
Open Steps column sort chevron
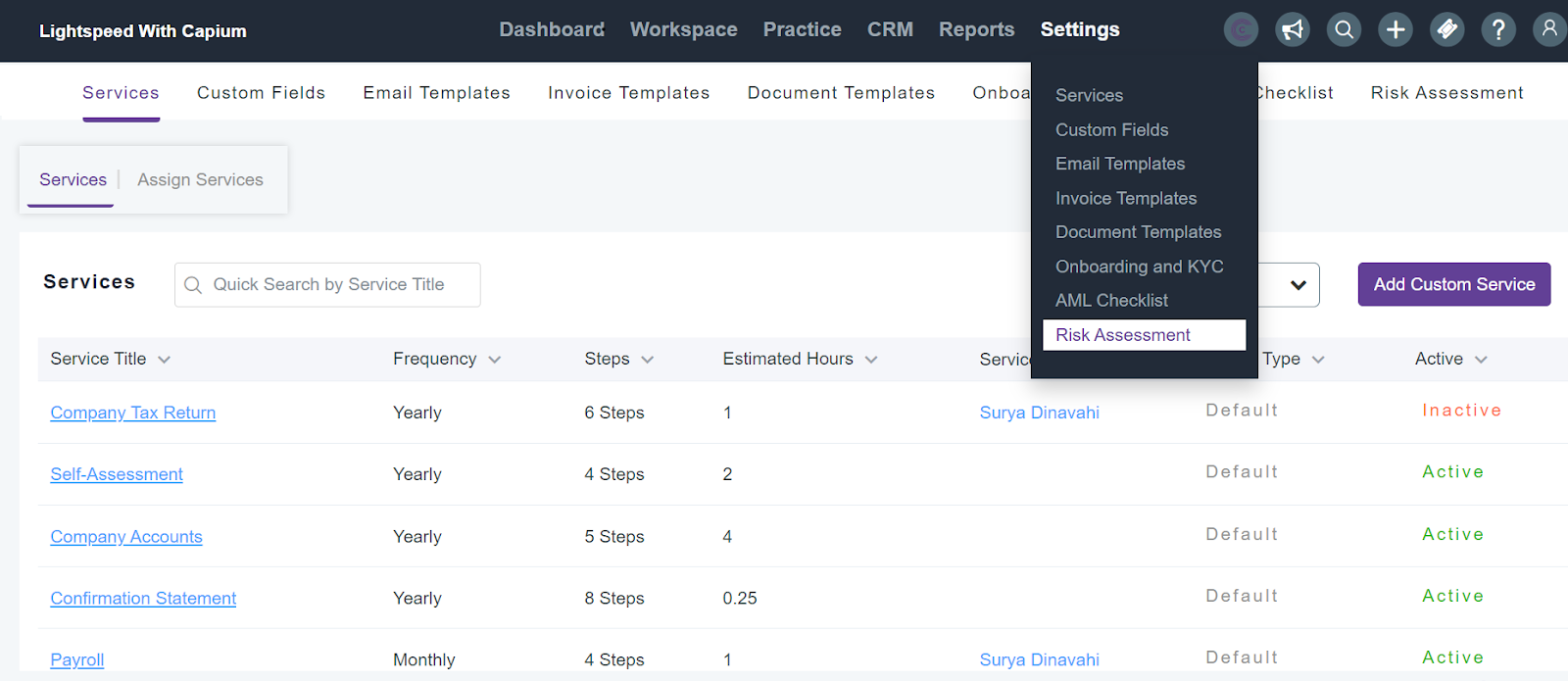coord(647,360)
